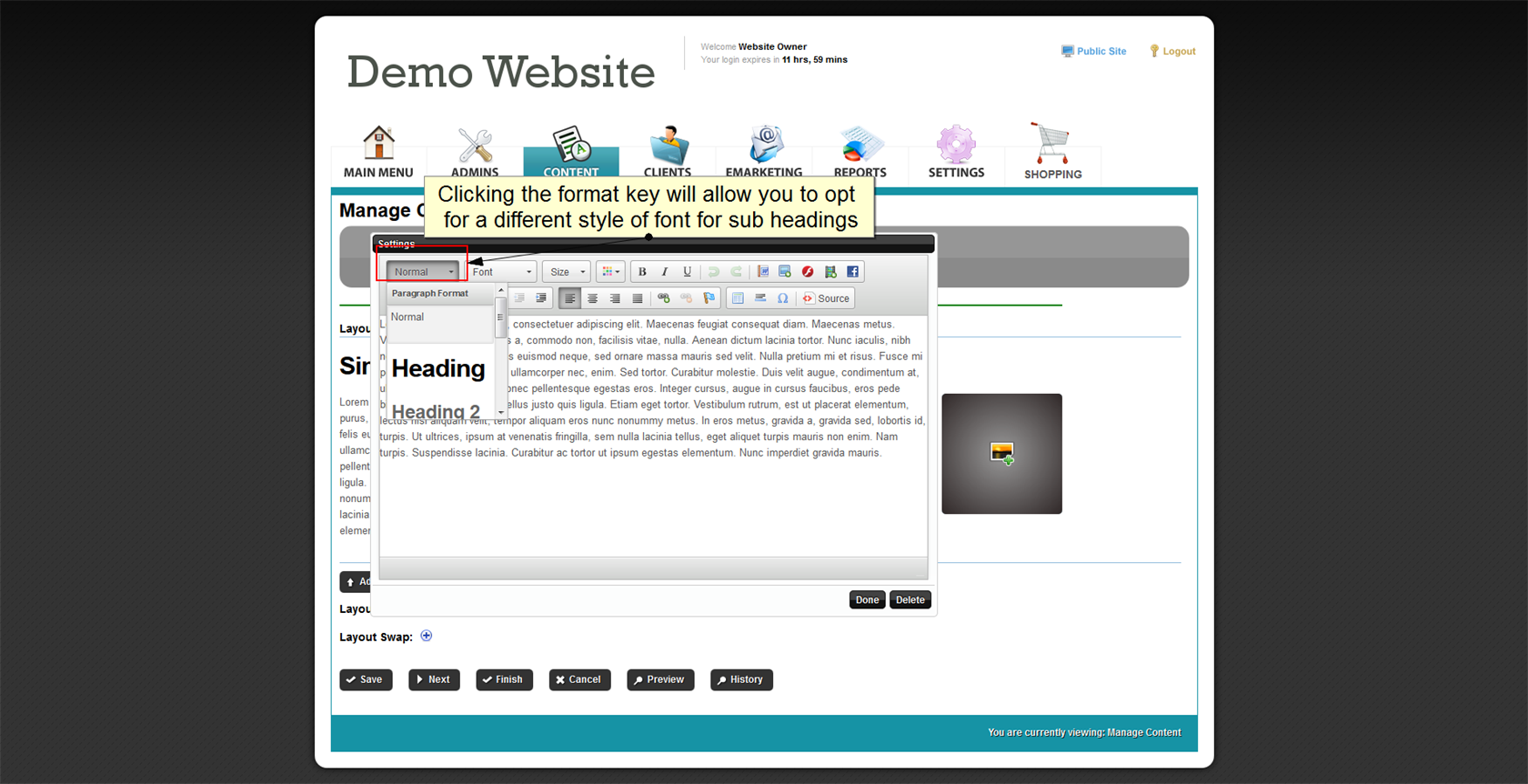Insert special character with Omega icon
The width and height of the screenshot is (1528, 784).
click(782, 298)
